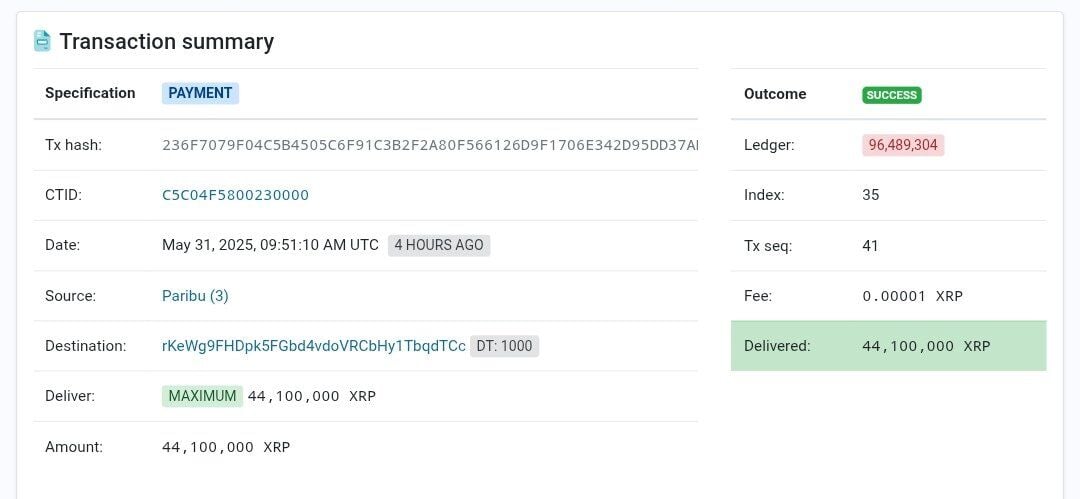Click the PAYMENT type badge
This screenshot has width=1080, height=499.
pos(200,93)
